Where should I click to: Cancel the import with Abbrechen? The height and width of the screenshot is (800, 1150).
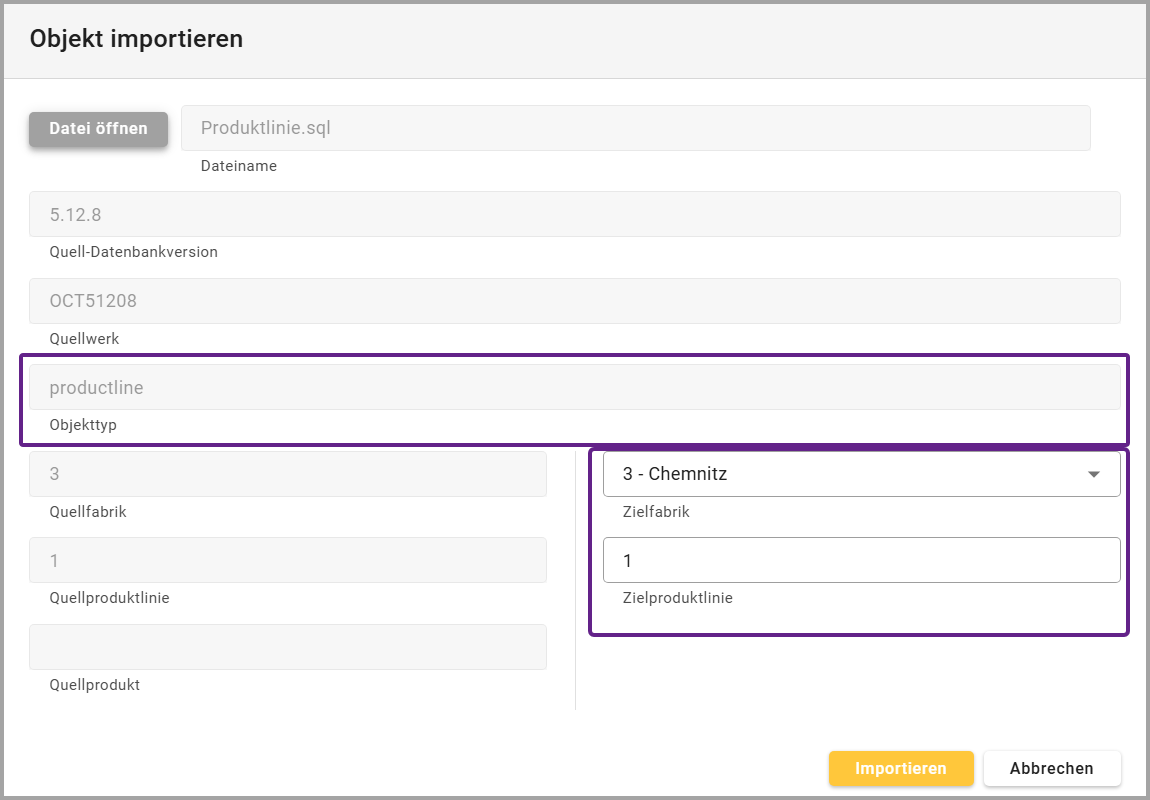pos(1051,769)
